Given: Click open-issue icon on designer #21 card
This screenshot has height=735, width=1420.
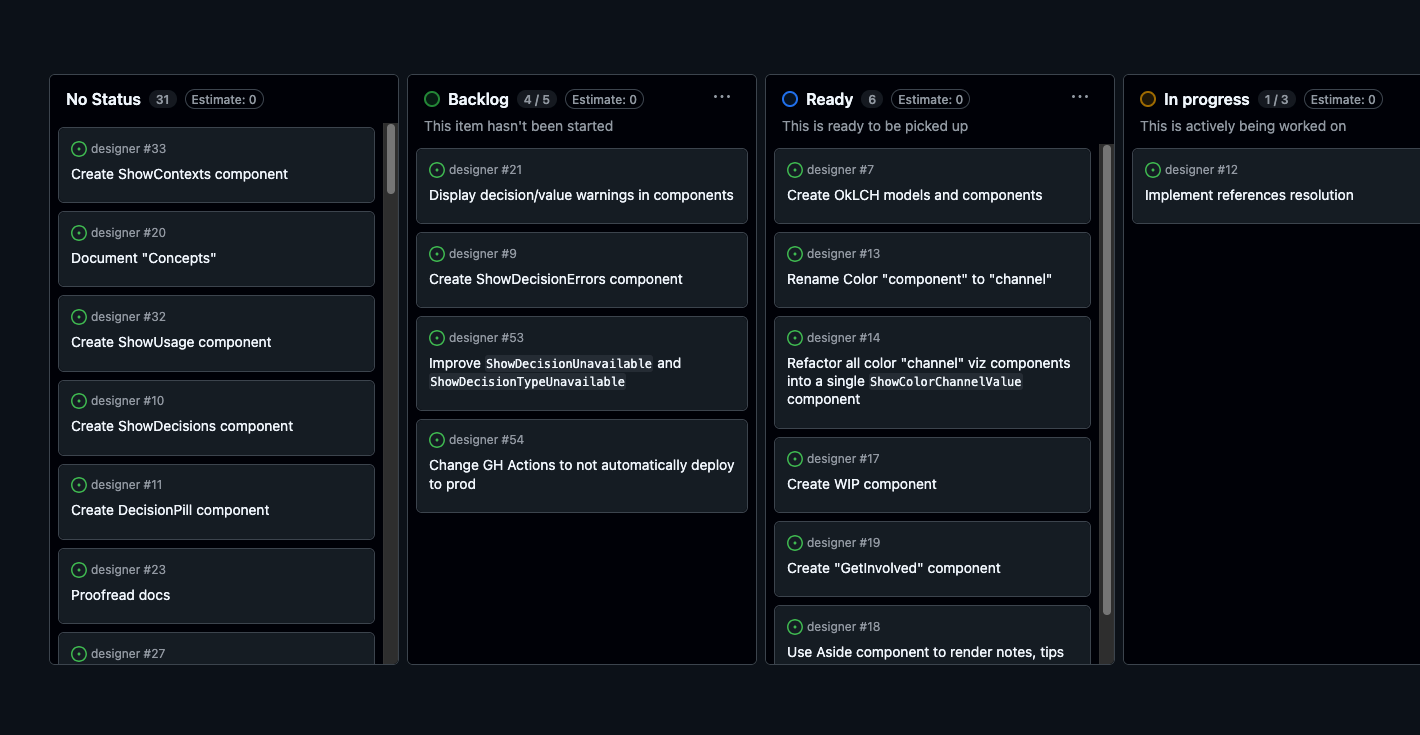Looking at the screenshot, I should point(437,170).
